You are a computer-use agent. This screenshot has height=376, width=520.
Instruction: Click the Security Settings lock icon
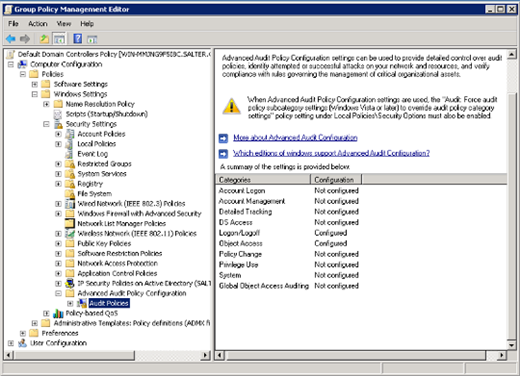point(58,124)
